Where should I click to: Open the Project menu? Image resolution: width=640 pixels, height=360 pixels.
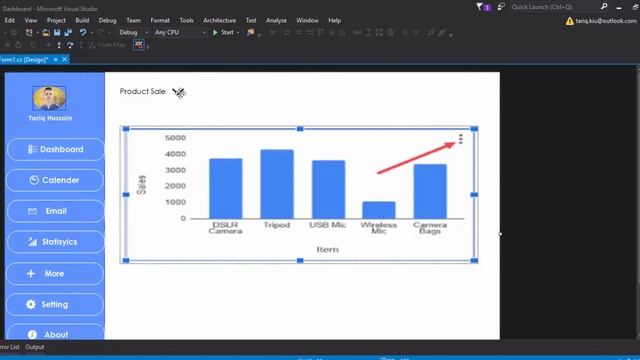point(56,20)
